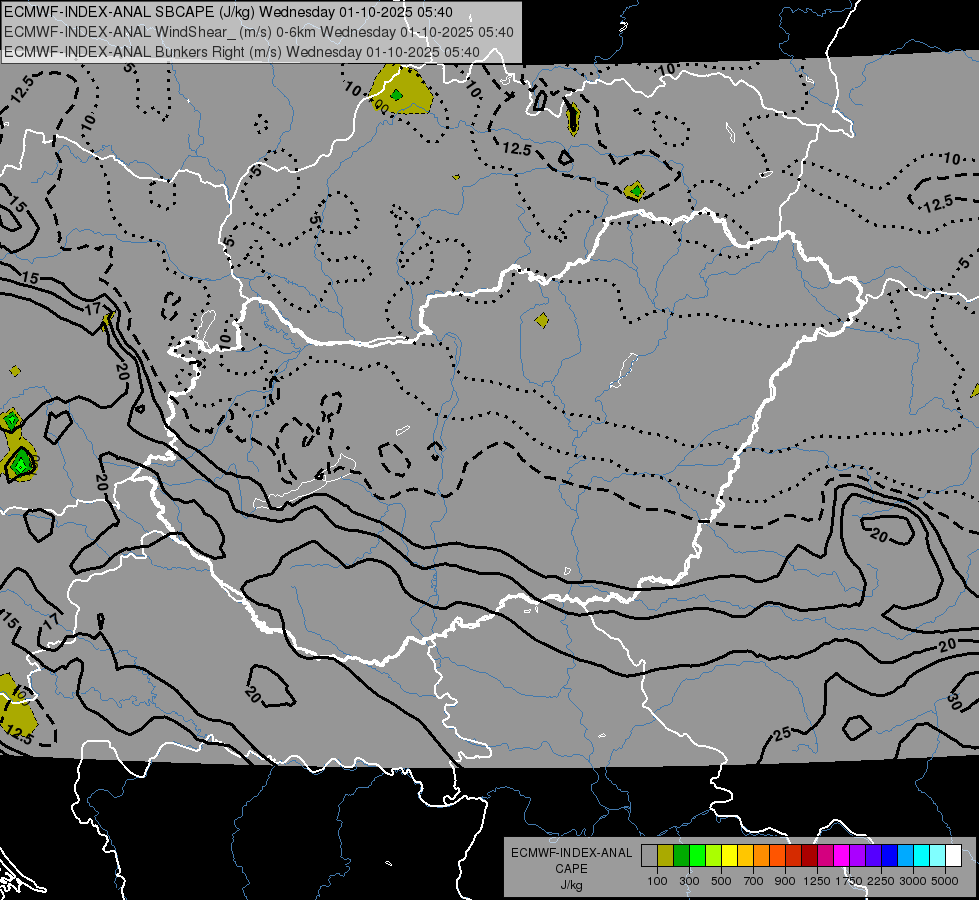
Task: Click the 25 contour label on map
Action: coord(782,734)
